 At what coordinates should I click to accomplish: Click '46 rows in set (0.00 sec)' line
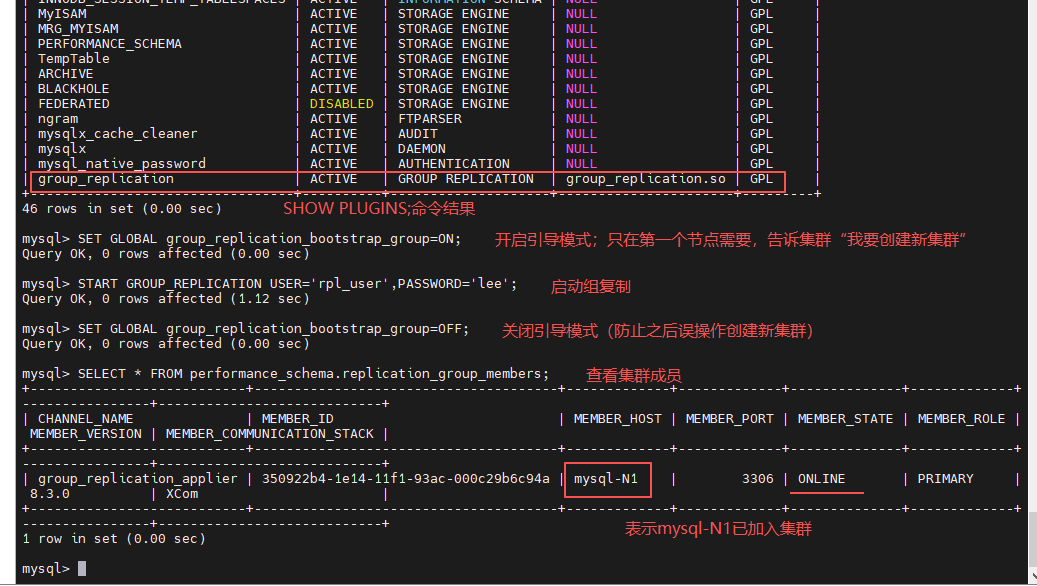tap(122, 209)
